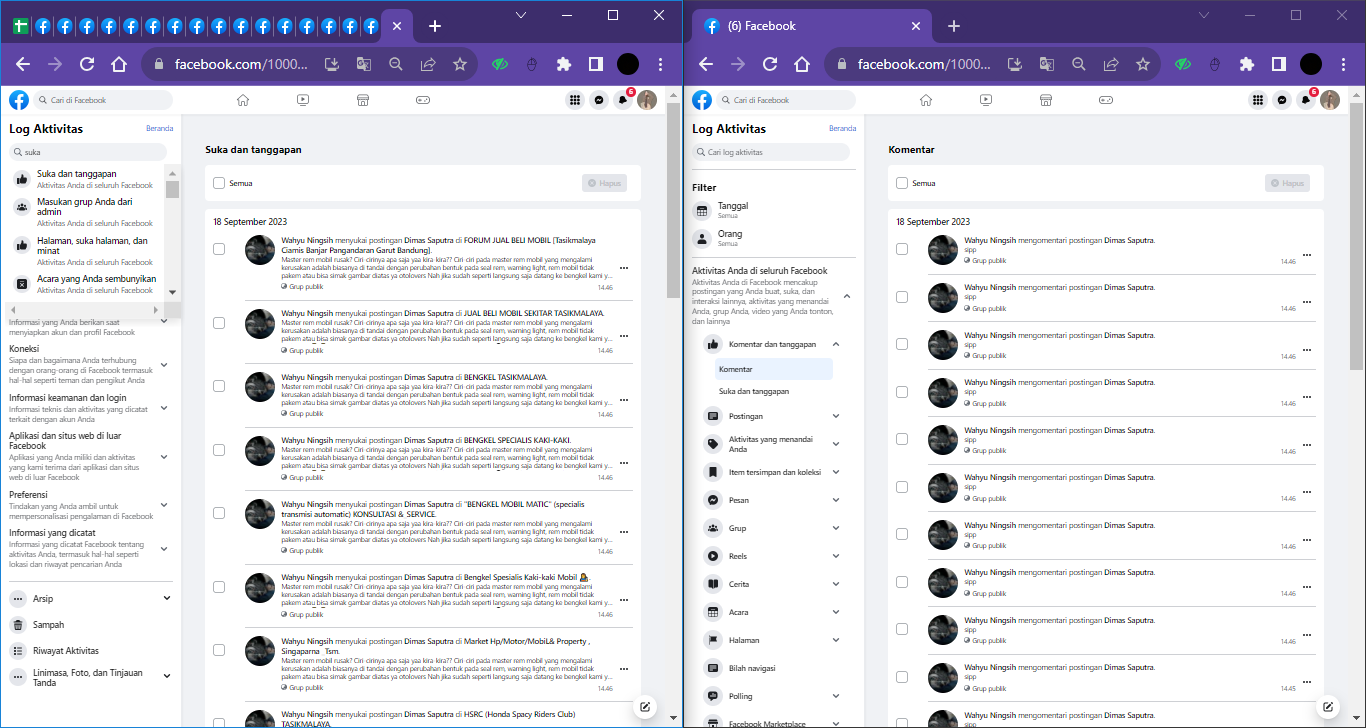Open Gaming icon in left window
Image resolution: width=1366 pixels, height=728 pixels.
[423, 100]
